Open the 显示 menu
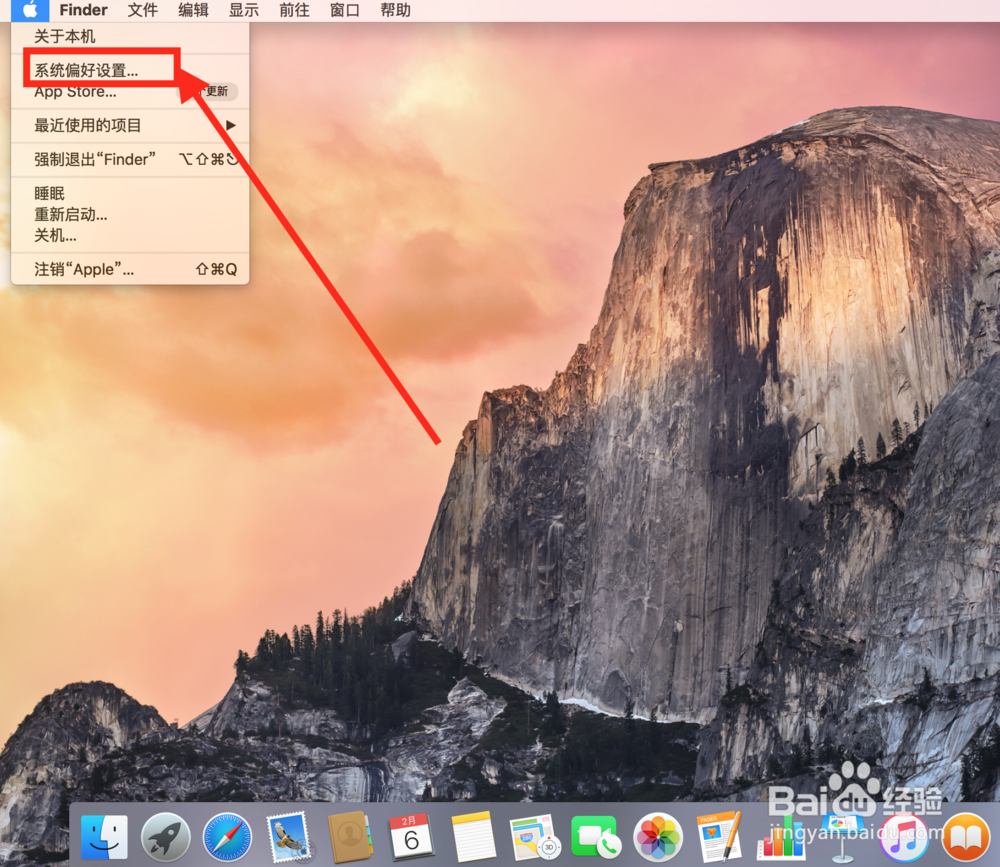The image size is (1000, 867). [244, 10]
